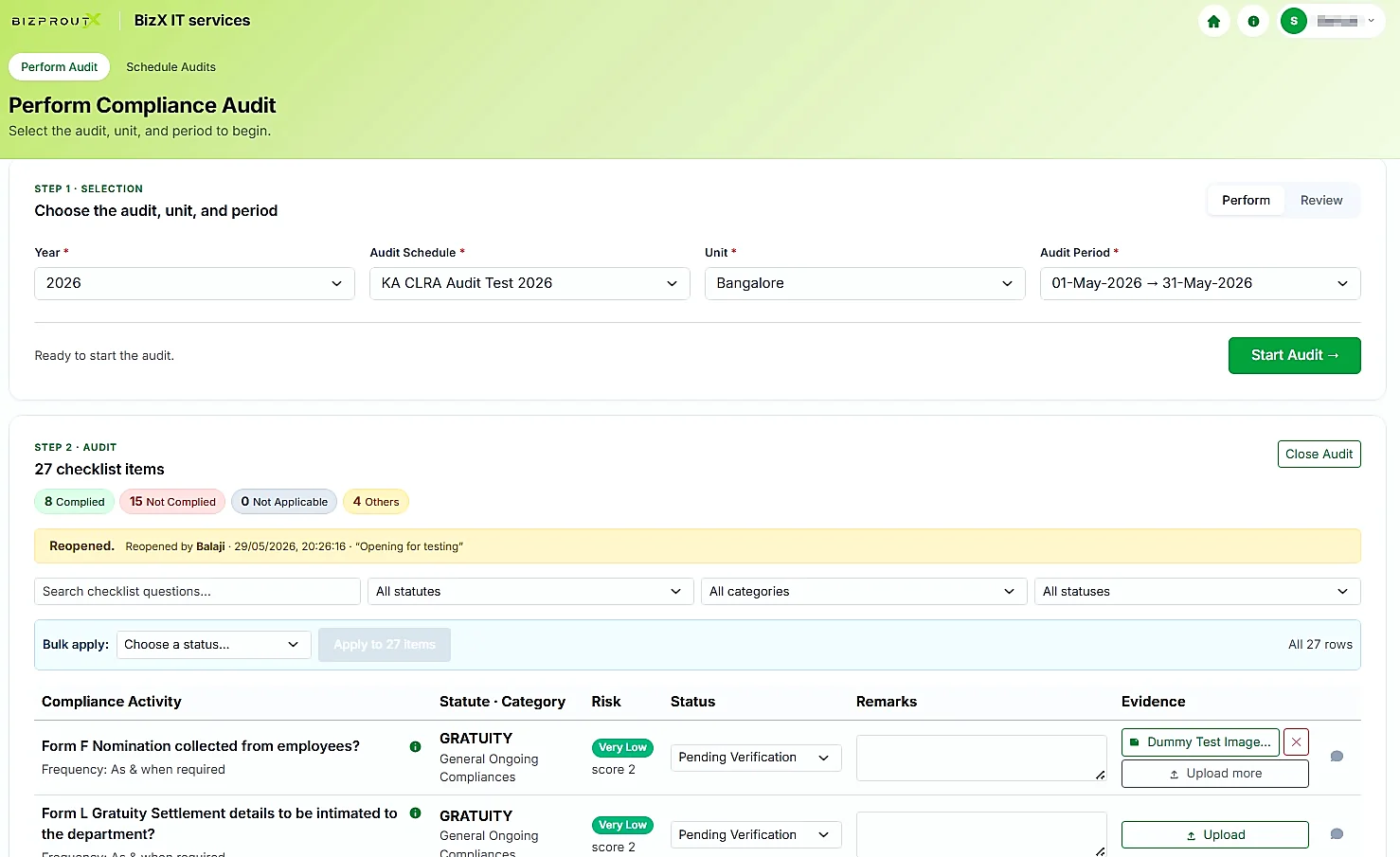Click Close Audit button
Viewport: 1400px width, 857px height.
coord(1319,455)
